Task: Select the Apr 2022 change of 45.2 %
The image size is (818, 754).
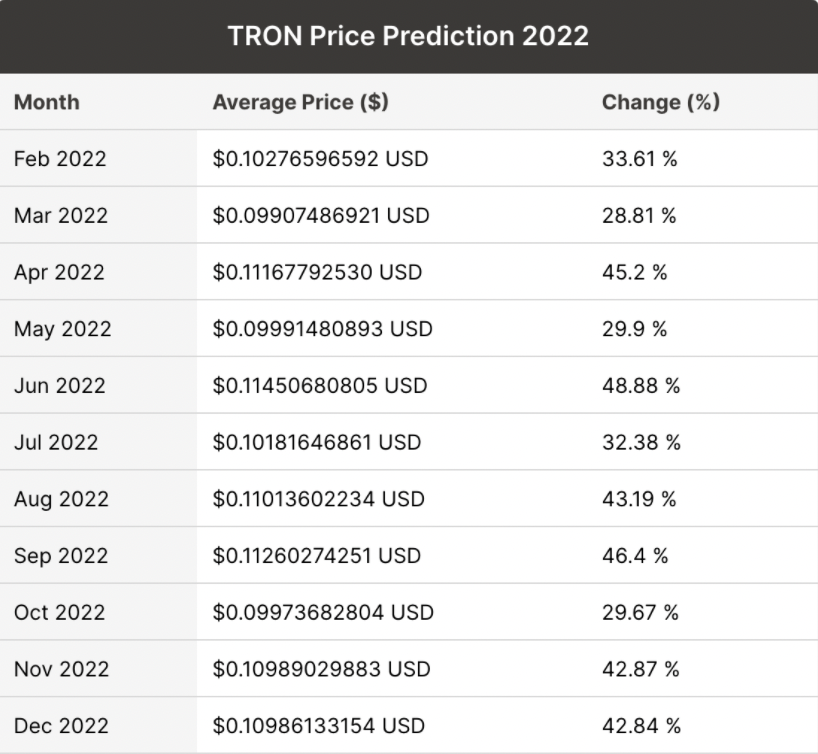Action: 634,272
